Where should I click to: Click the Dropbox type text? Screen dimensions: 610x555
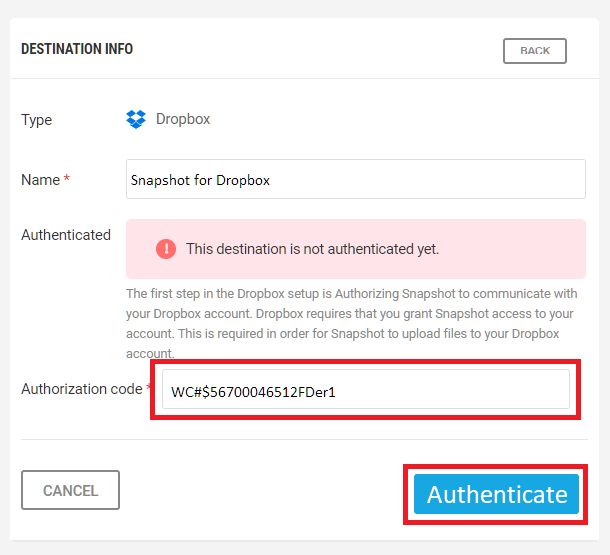(183, 119)
